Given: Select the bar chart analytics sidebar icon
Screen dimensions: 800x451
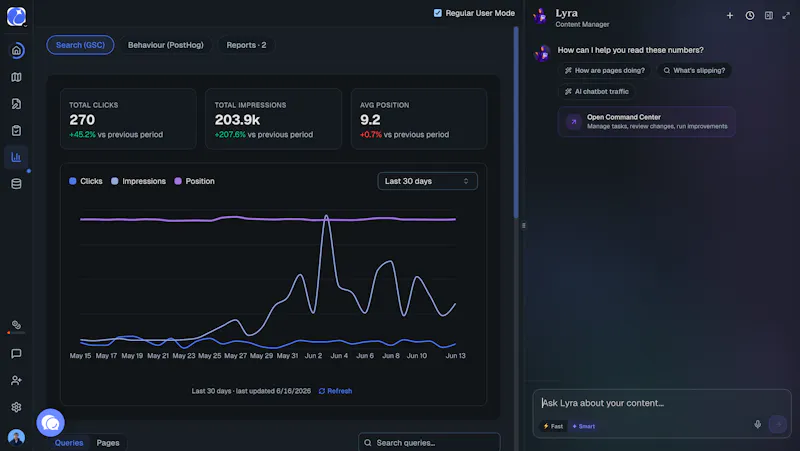Looking at the screenshot, I should pyautogui.click(x=16, y=157).
